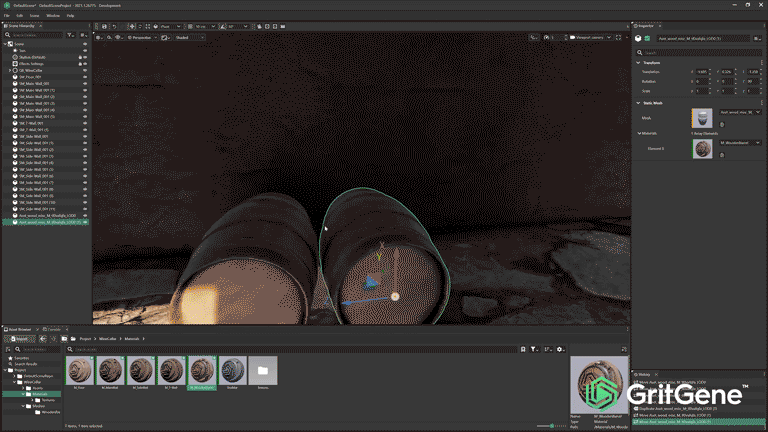
Task: Click the small icon below the material dropdown
Action: [721, 155]
